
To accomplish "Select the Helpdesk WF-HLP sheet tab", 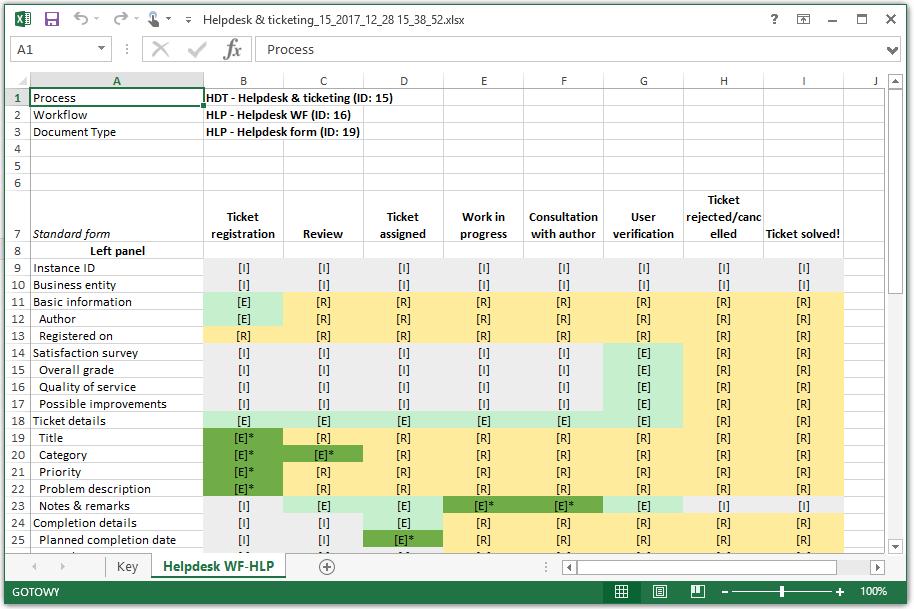I will [219, 566].
